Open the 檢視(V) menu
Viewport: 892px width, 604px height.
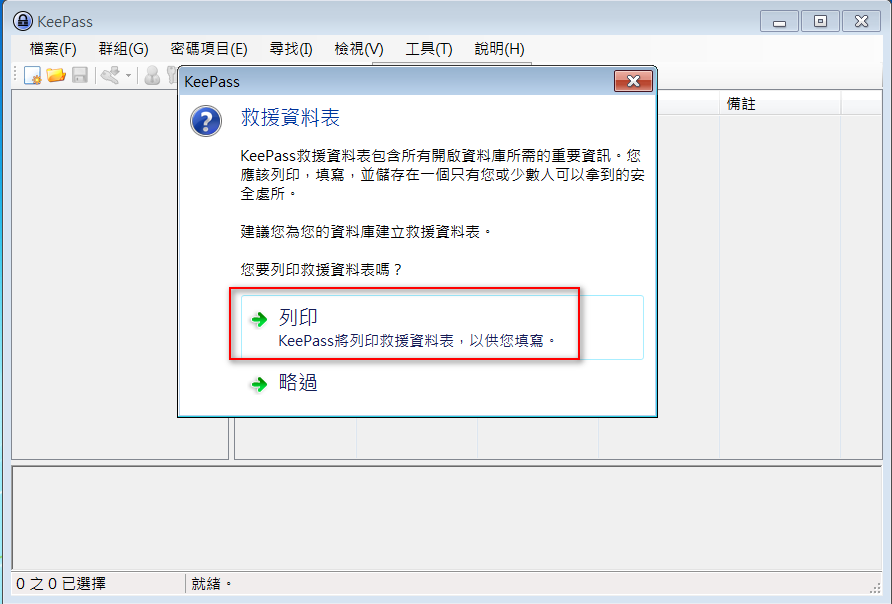tap(359, 49)
